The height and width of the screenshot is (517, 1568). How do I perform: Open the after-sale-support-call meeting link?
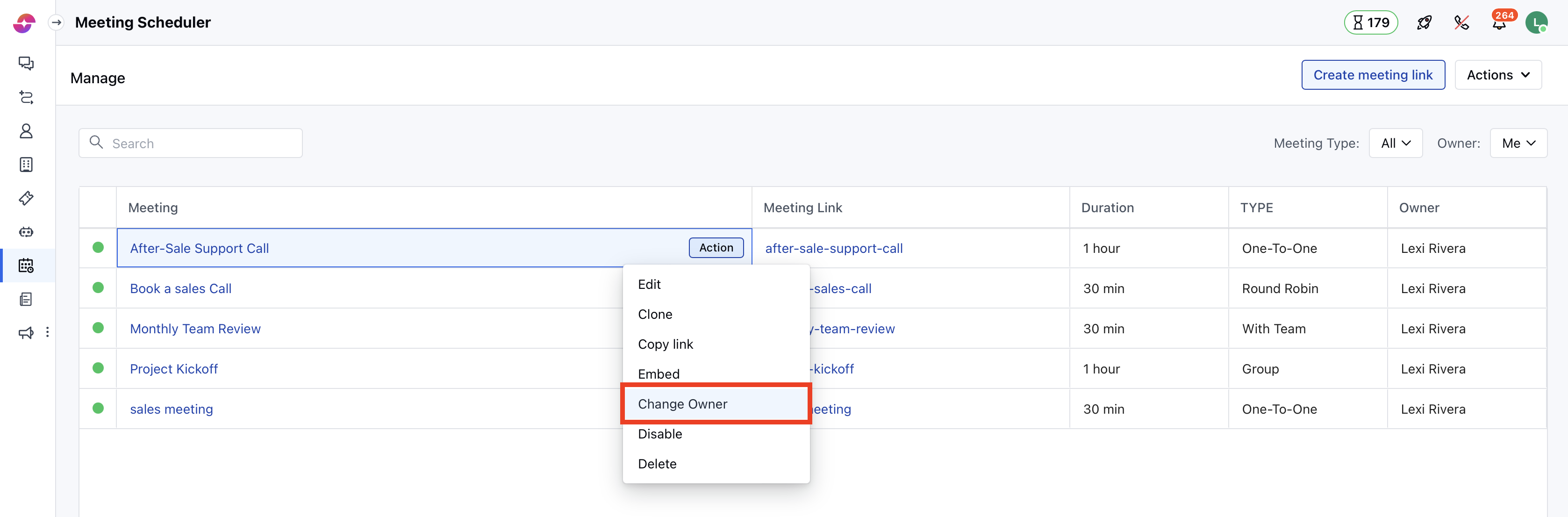(833, 249)
